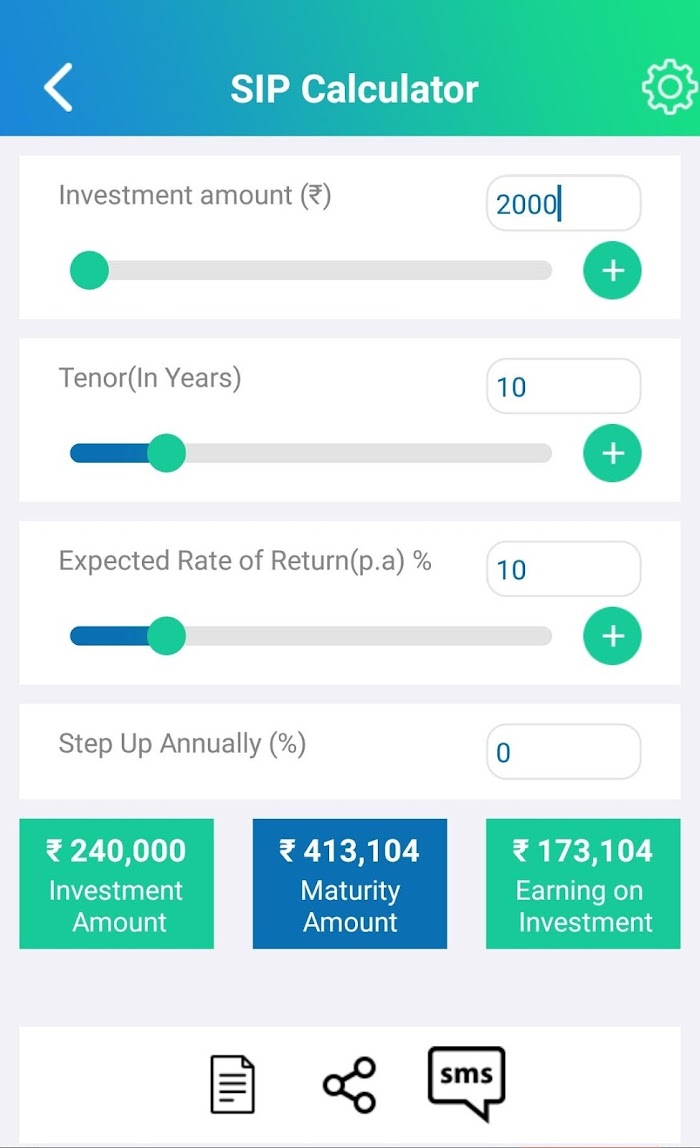Open the document report icon
This screenshot has width=700, height=1148.
[x=232, y=1084]
